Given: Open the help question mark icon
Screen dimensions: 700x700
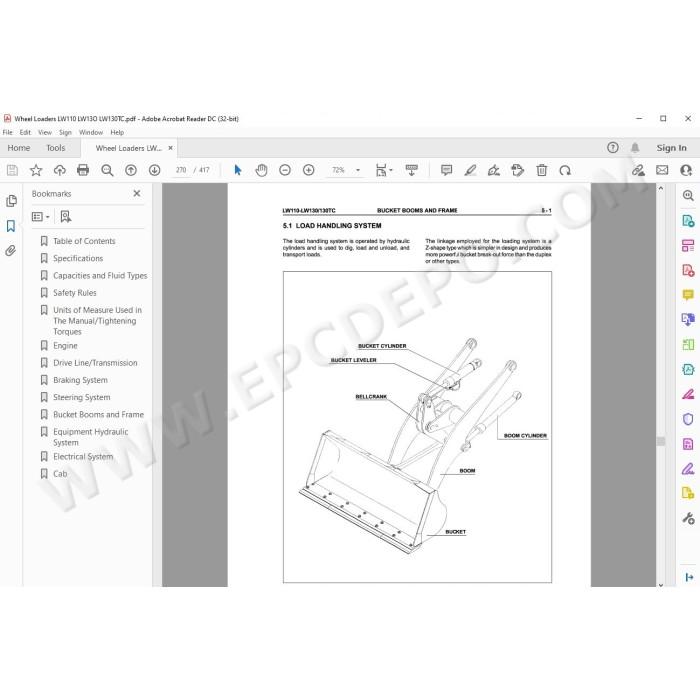Looking at the screenshot, I should pos(612,148).
